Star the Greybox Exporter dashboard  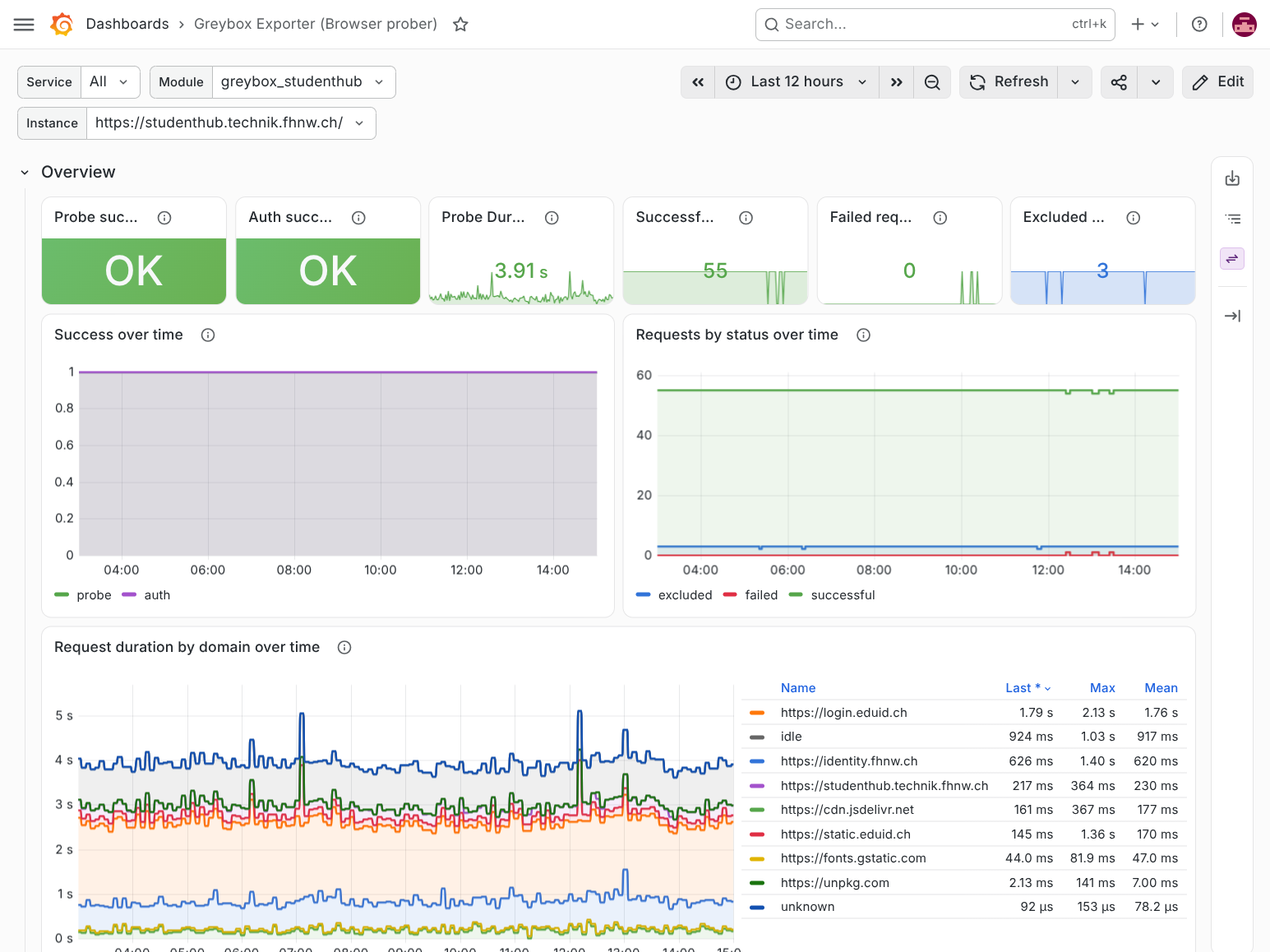460,25
